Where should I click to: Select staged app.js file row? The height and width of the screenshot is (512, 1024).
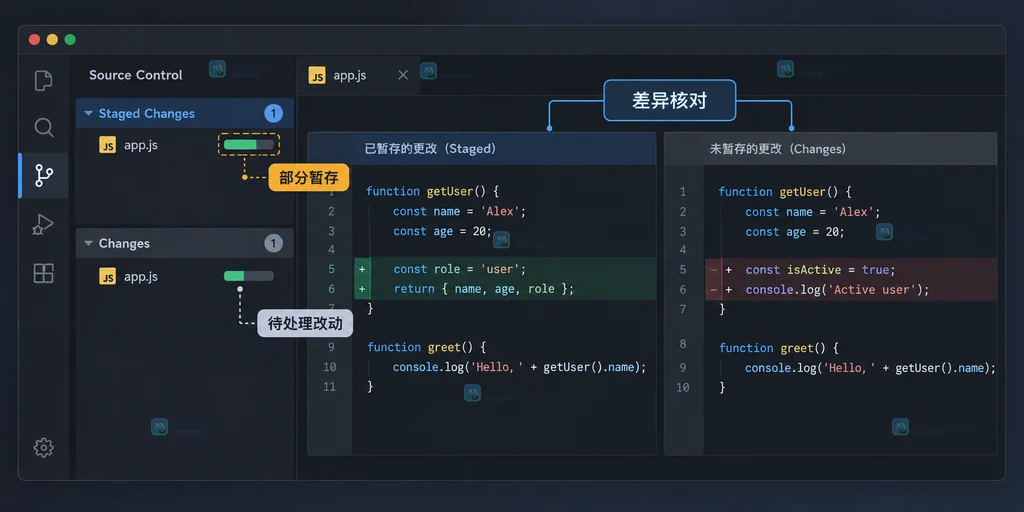tap(185, 145)
